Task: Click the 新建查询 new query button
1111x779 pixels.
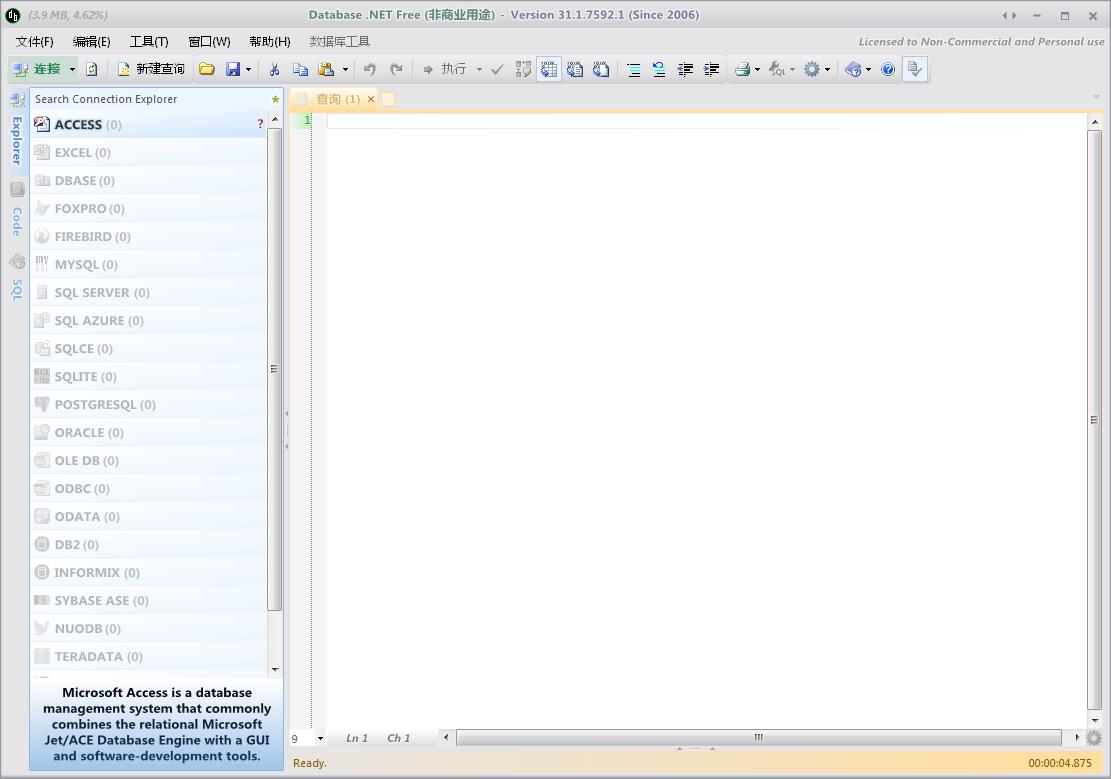Action: tap(151, 69)
